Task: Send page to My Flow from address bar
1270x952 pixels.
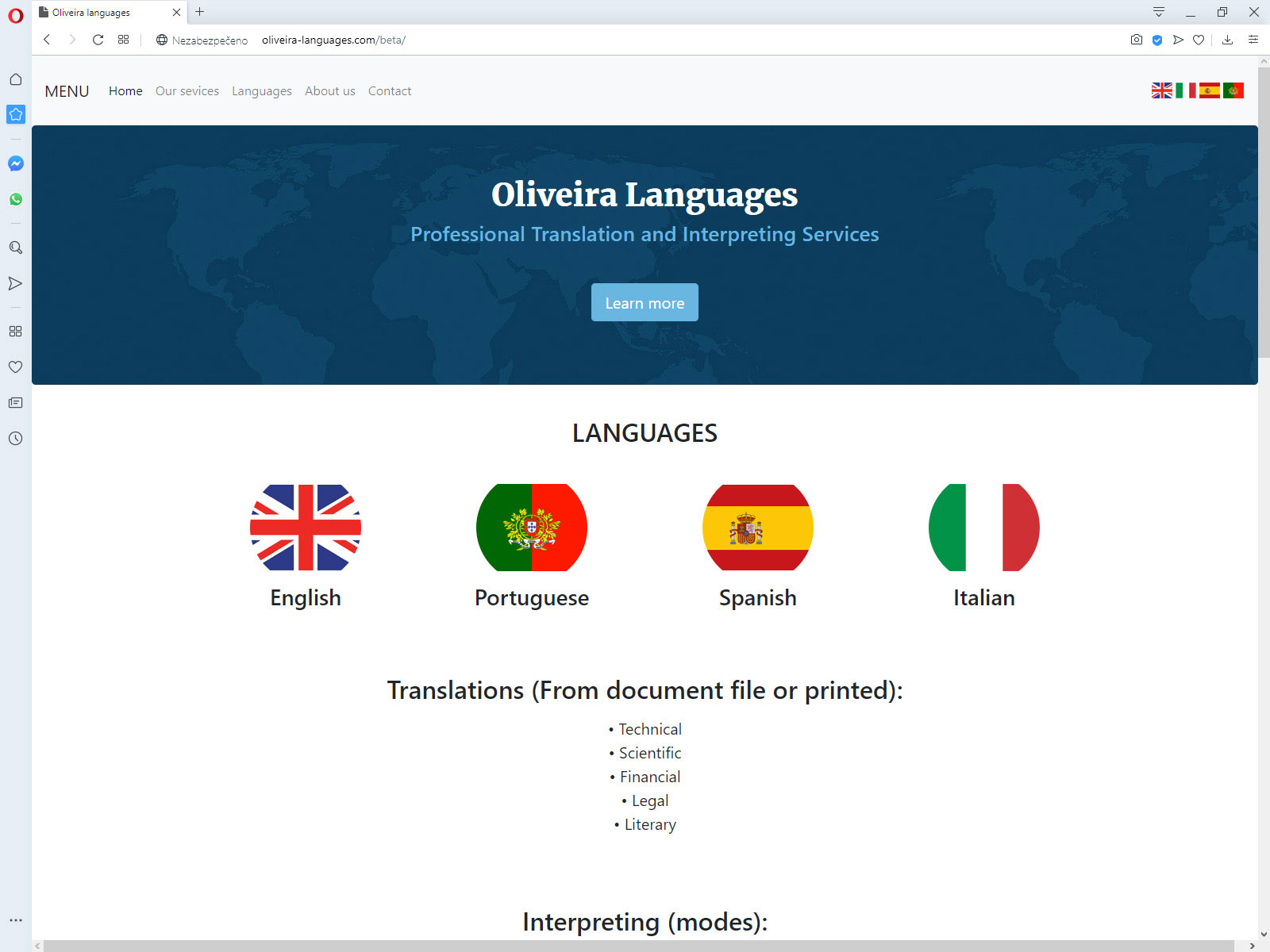Action: pyautogui.click(x=1178, y=40)
